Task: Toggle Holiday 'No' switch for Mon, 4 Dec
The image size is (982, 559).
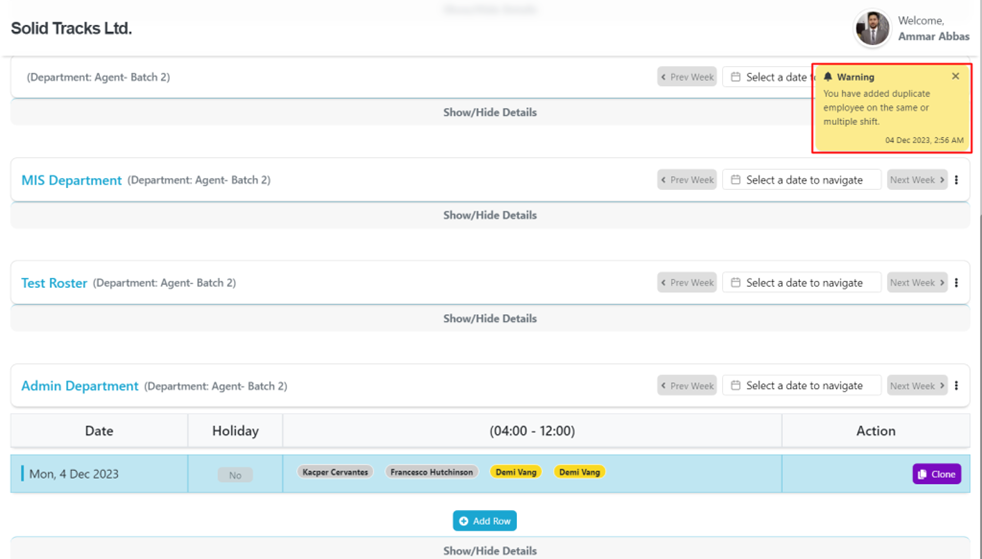Action: point(235,475)
